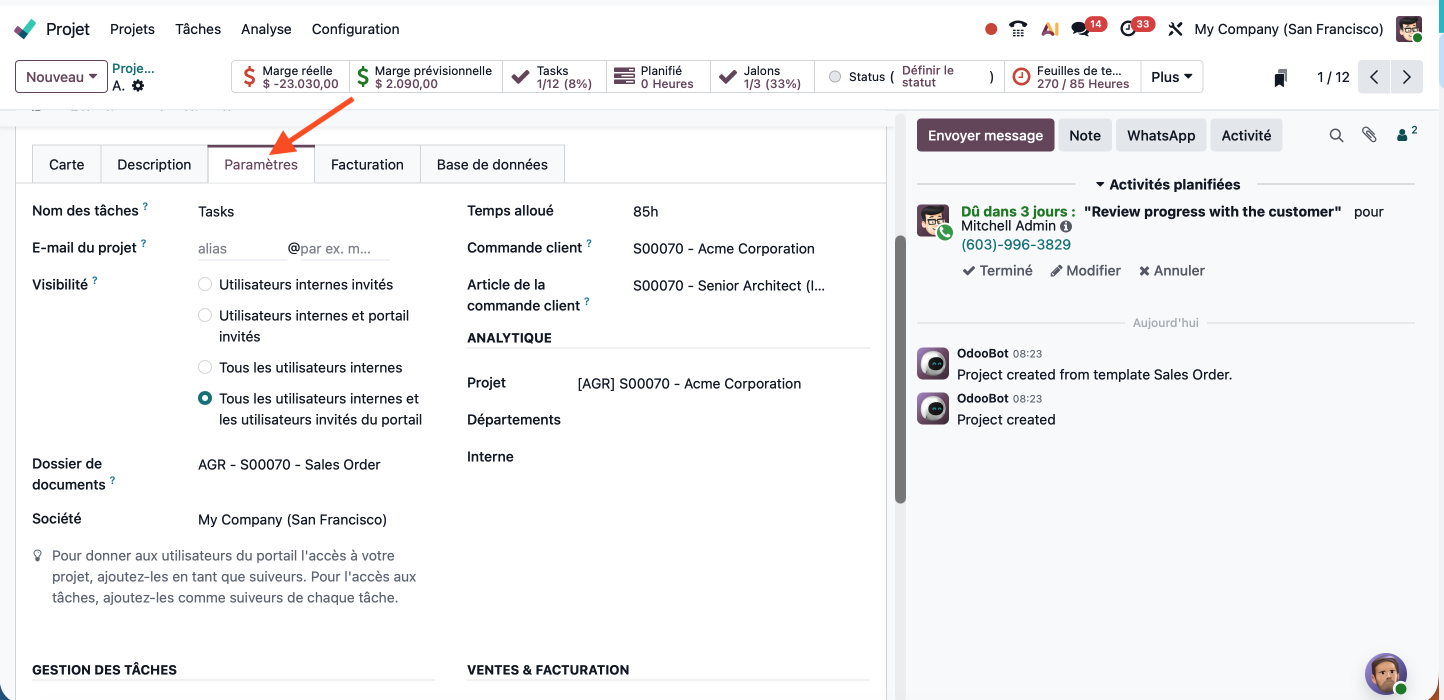Select 'Utilisateurs internes et portail invités' radio
The height and width of the screenshot is (700, 1444).
click(205, 316)
